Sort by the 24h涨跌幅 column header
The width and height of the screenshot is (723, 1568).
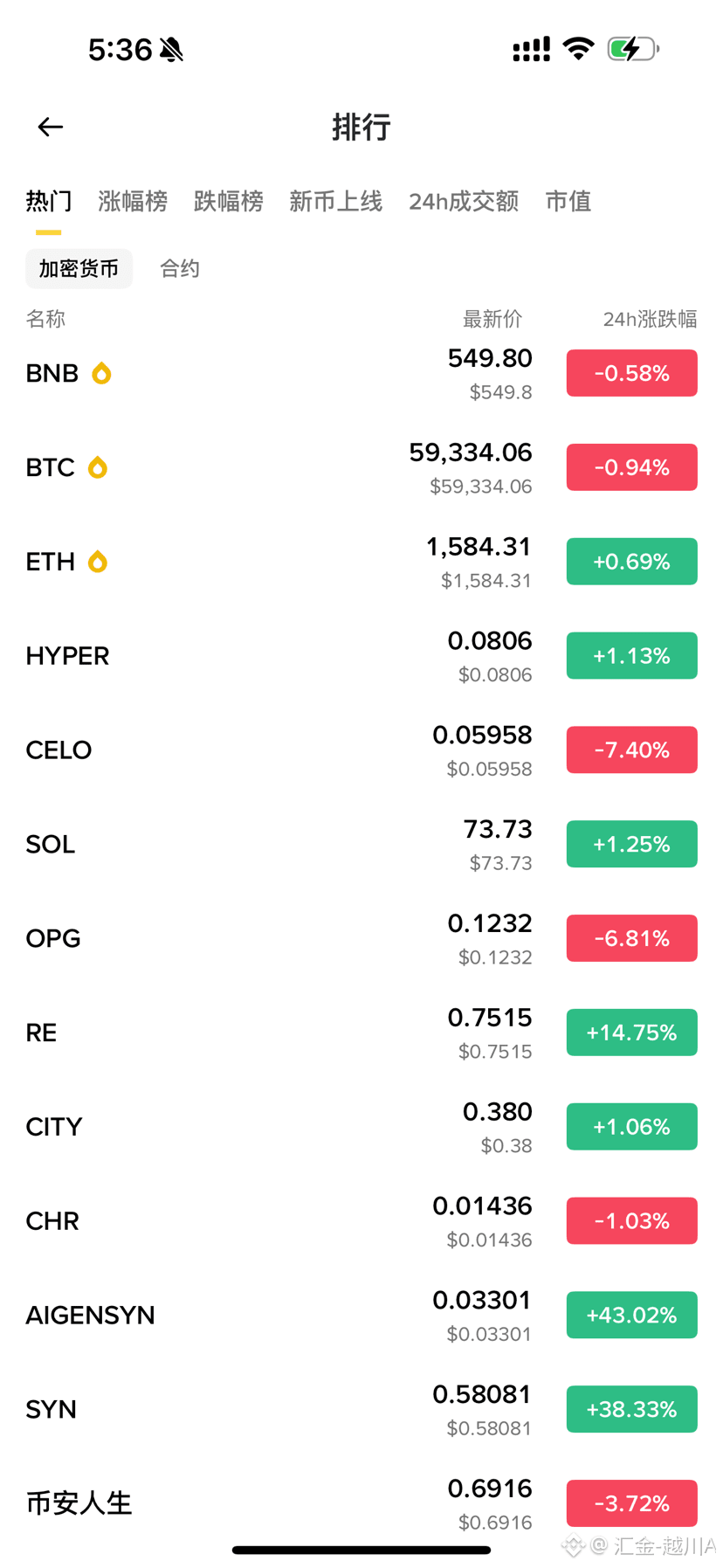click(x=650, y=320)
